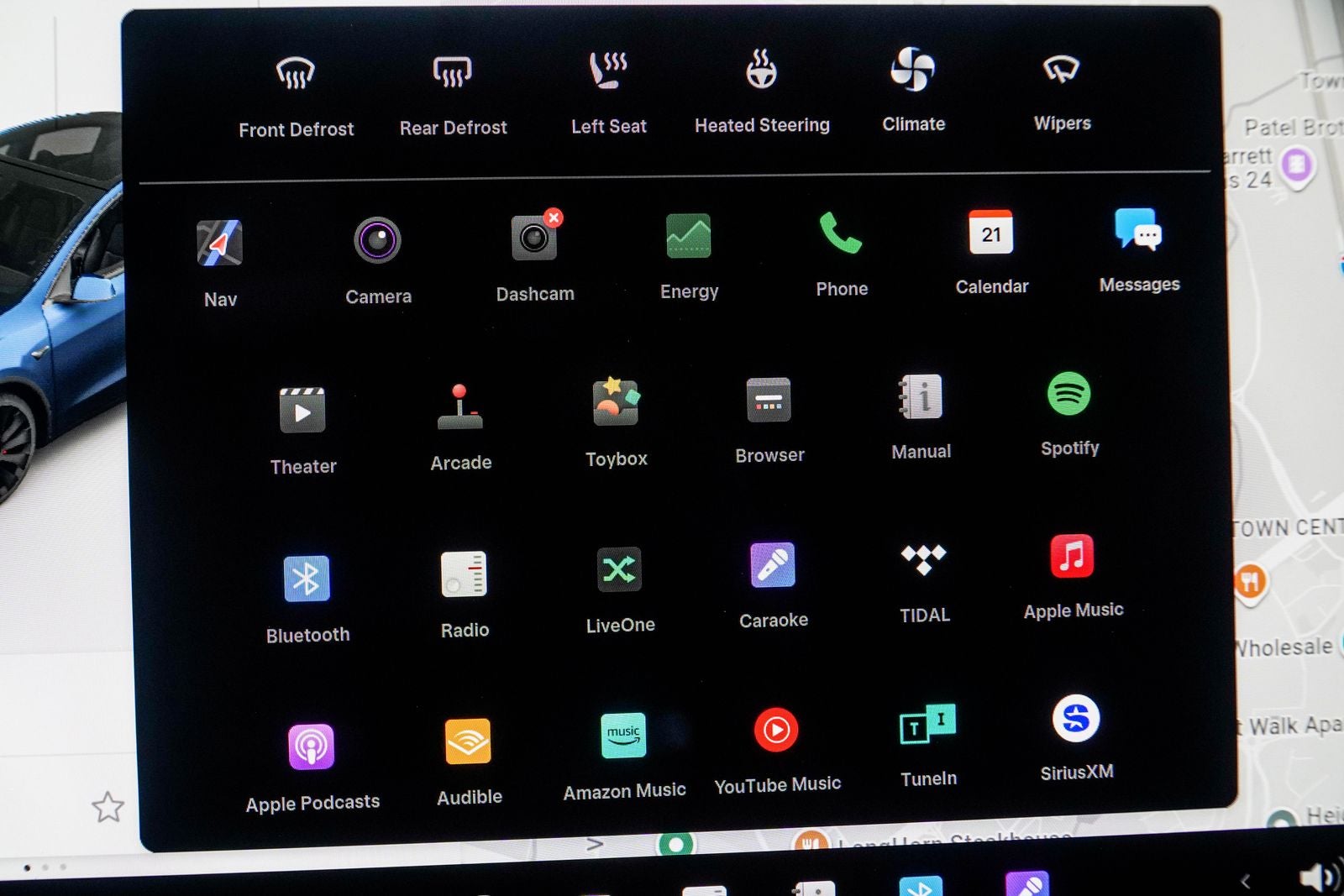This screenshot has height=896, width=1344.
Task: Open the SiriusXM app
Action: pos(1075,719)
